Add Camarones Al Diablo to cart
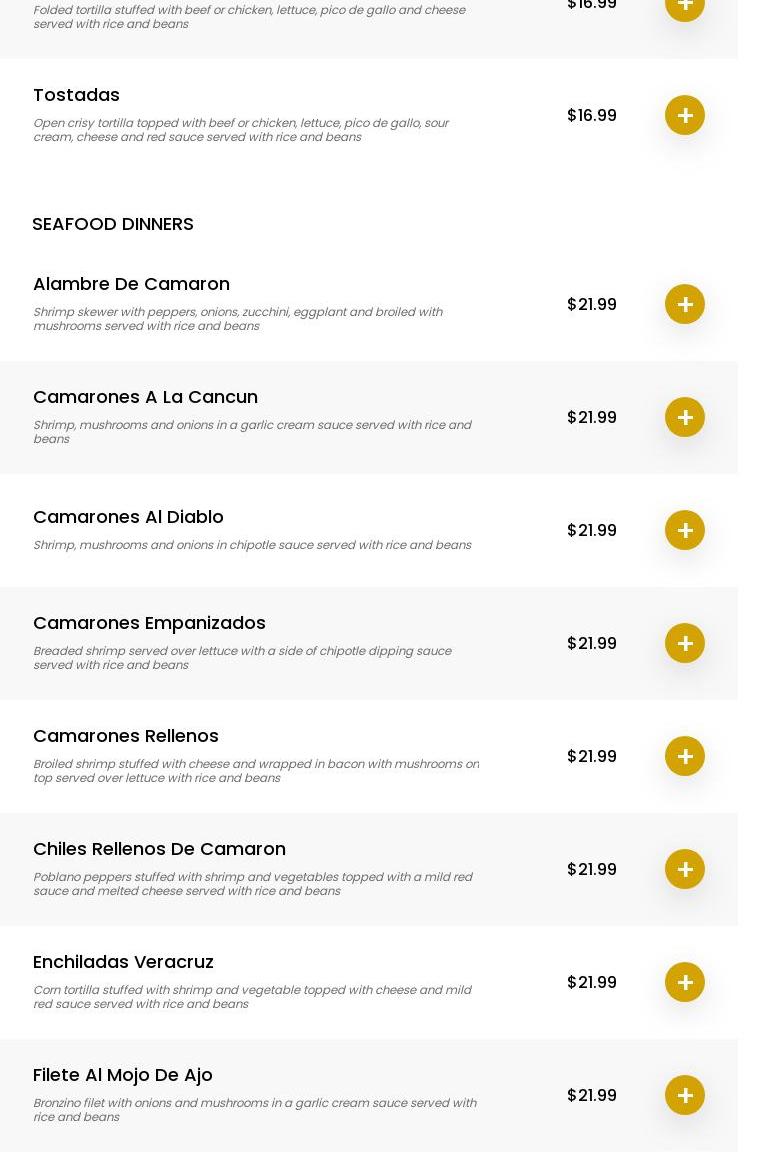Screen dimensions: 770x1159 [685, 530]
